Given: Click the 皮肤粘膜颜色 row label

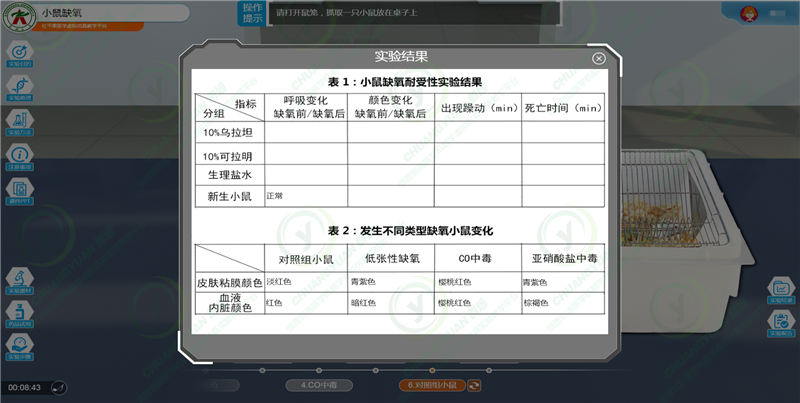Looking at the screenshot, I should (230, 283).
